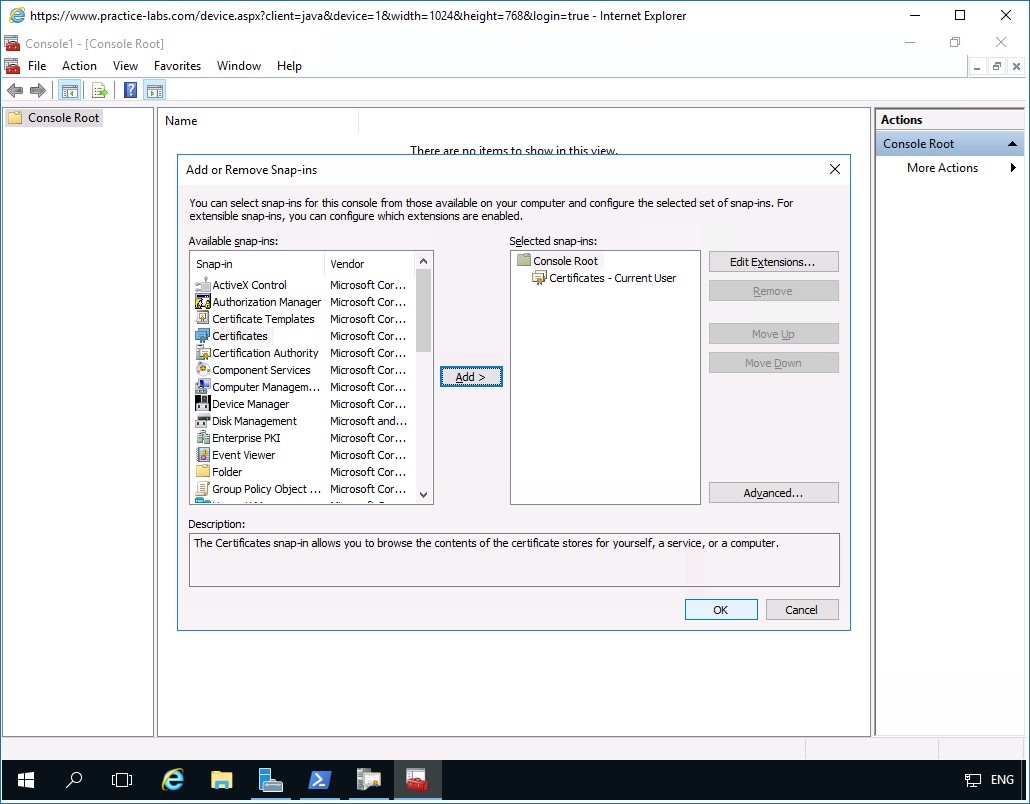Toggle the console tree pane visibility
This screenshot has height=804, width=1030.
[69, 89]
